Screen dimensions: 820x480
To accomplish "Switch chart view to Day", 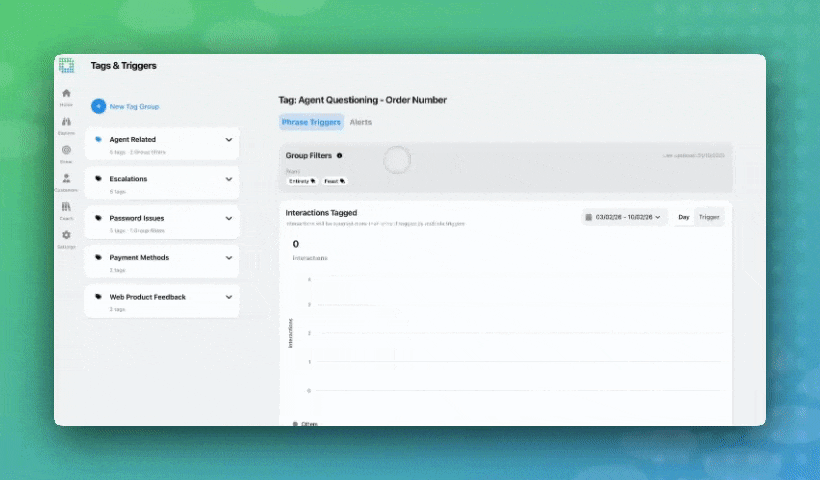I will (684, 217).
